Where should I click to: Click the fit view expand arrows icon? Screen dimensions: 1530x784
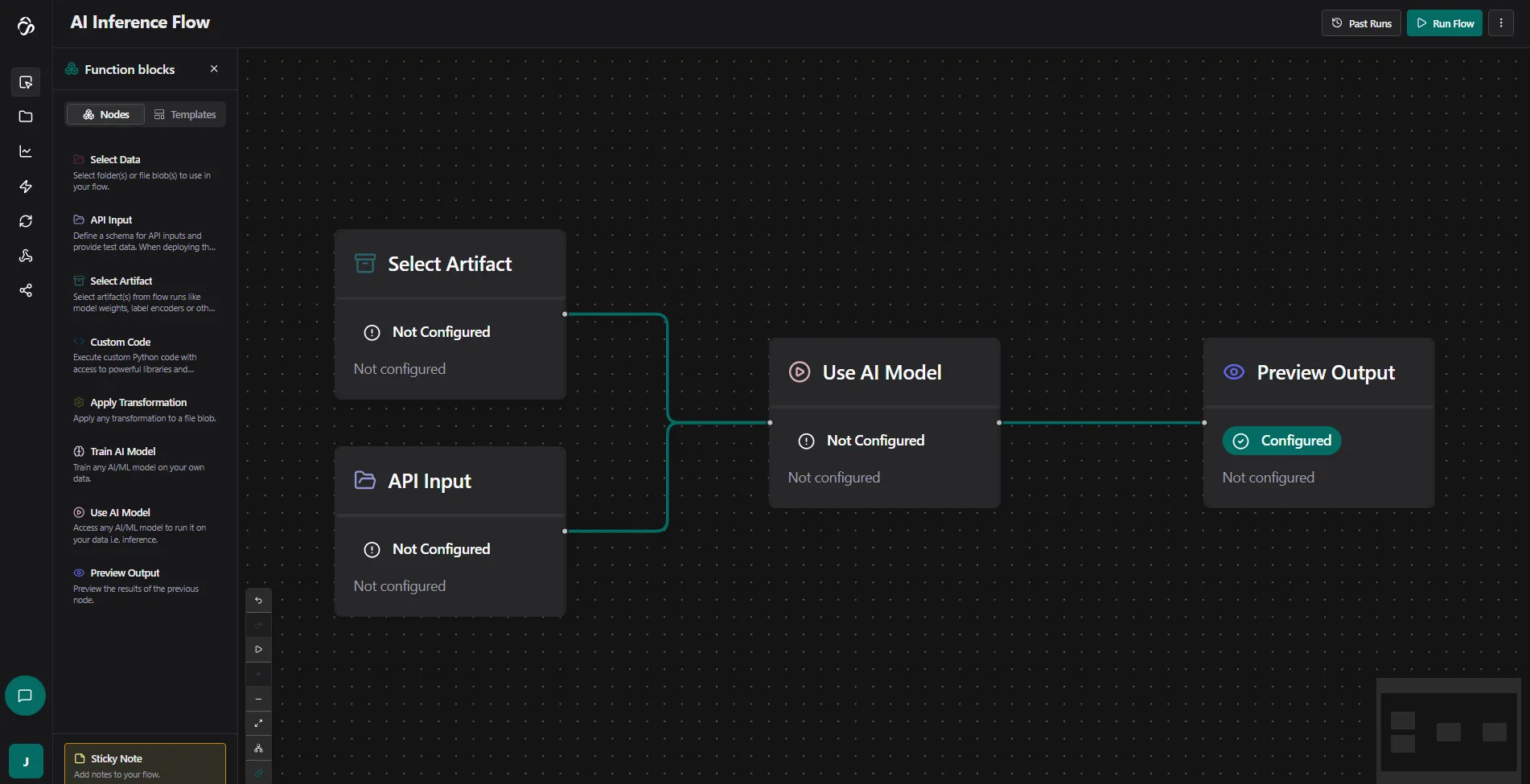coord(258,724)
